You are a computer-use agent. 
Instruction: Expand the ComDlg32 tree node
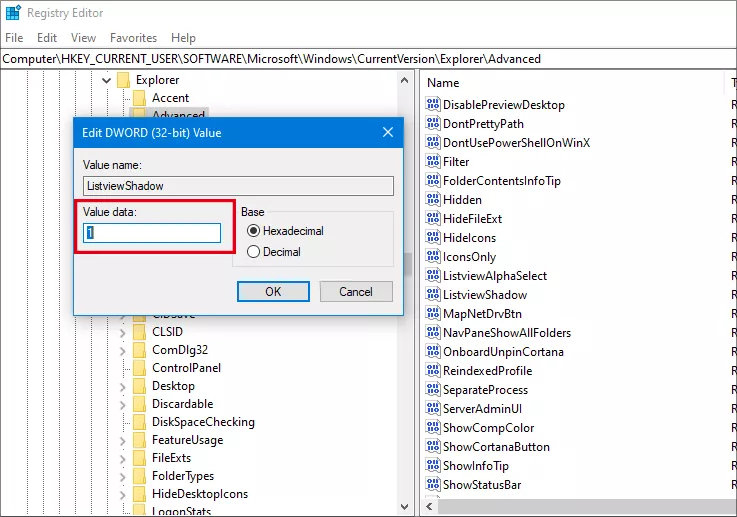coord(122,351)
